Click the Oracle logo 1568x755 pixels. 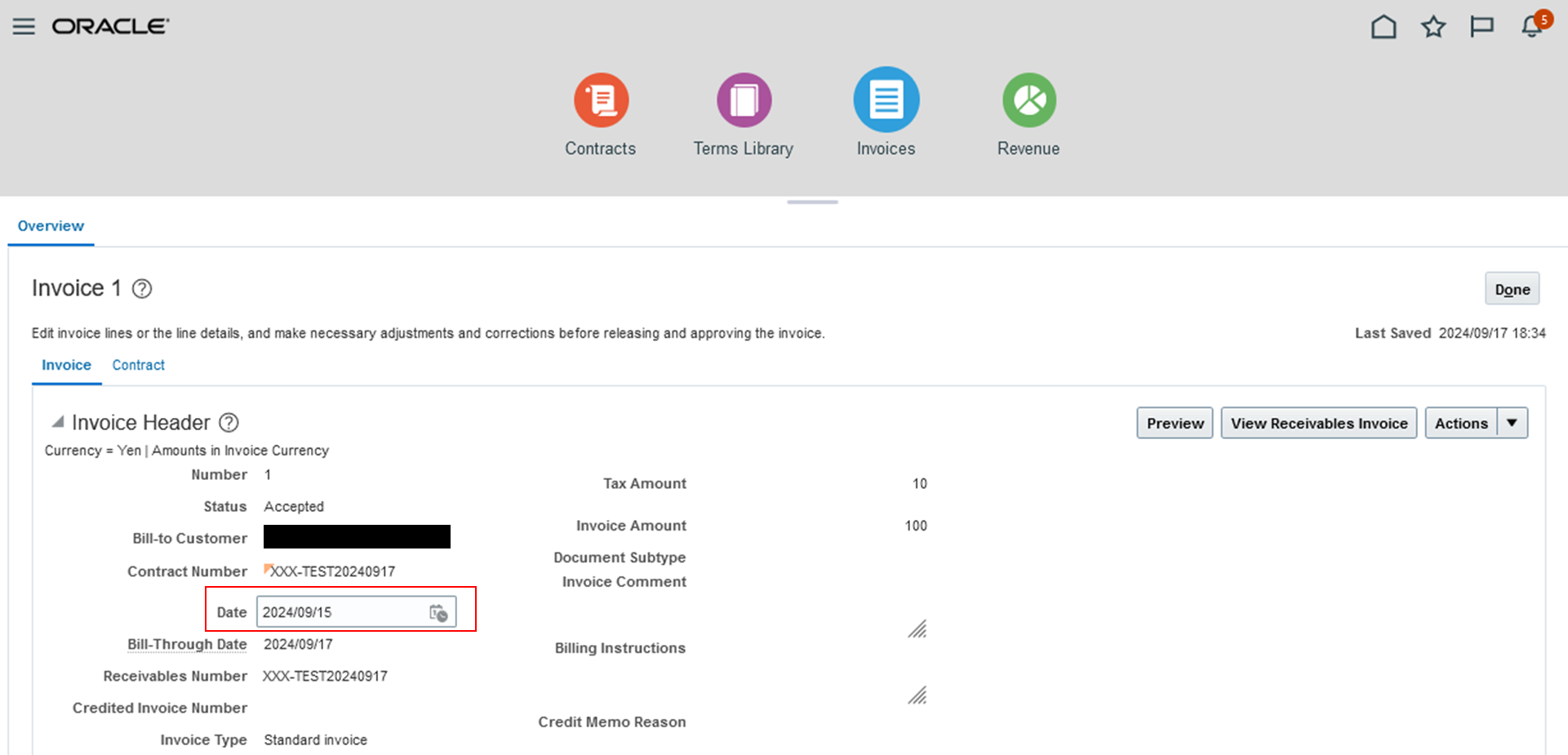[x=110, y=26]
